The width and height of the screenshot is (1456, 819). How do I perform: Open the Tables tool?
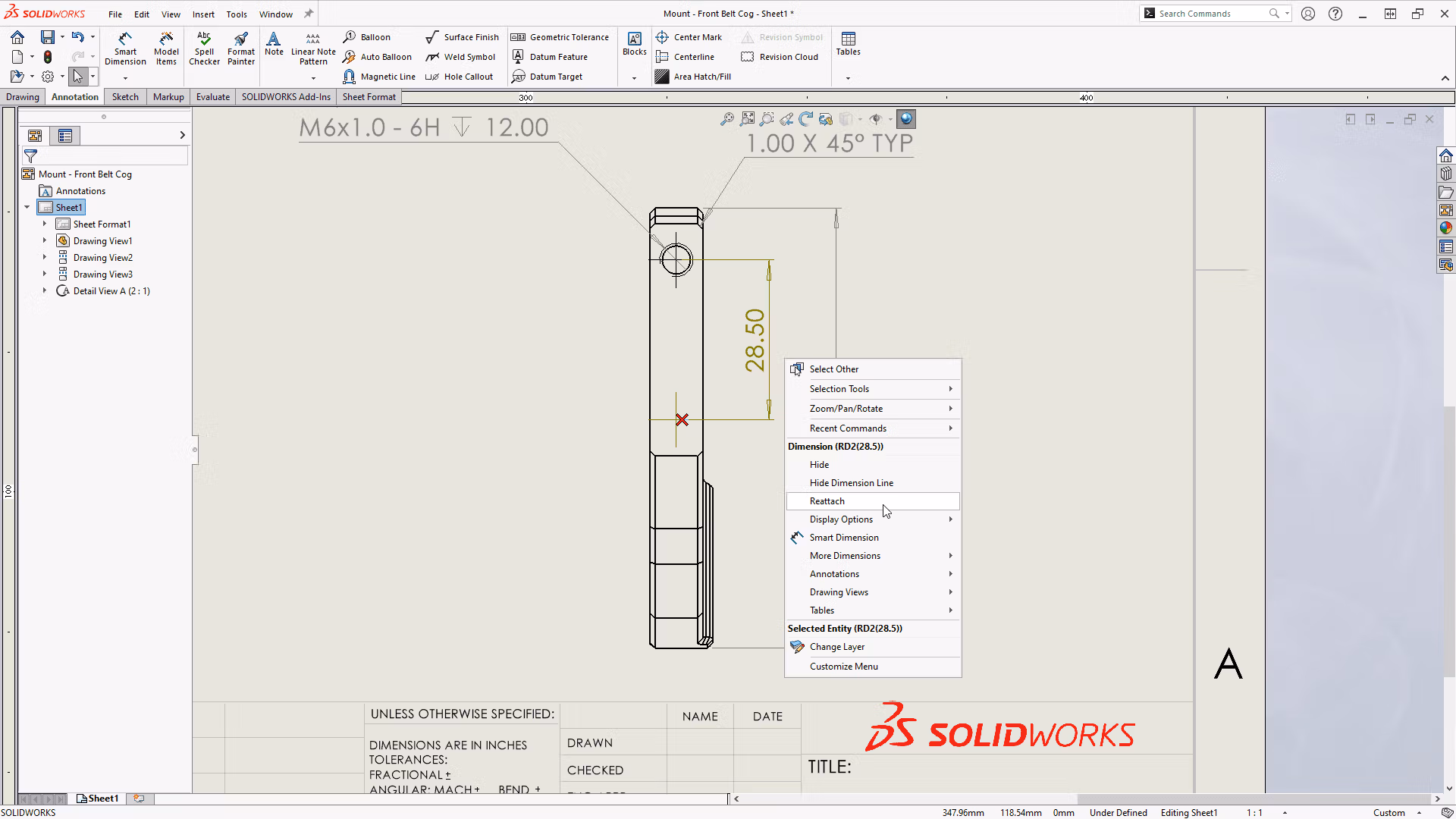point(848,44)
